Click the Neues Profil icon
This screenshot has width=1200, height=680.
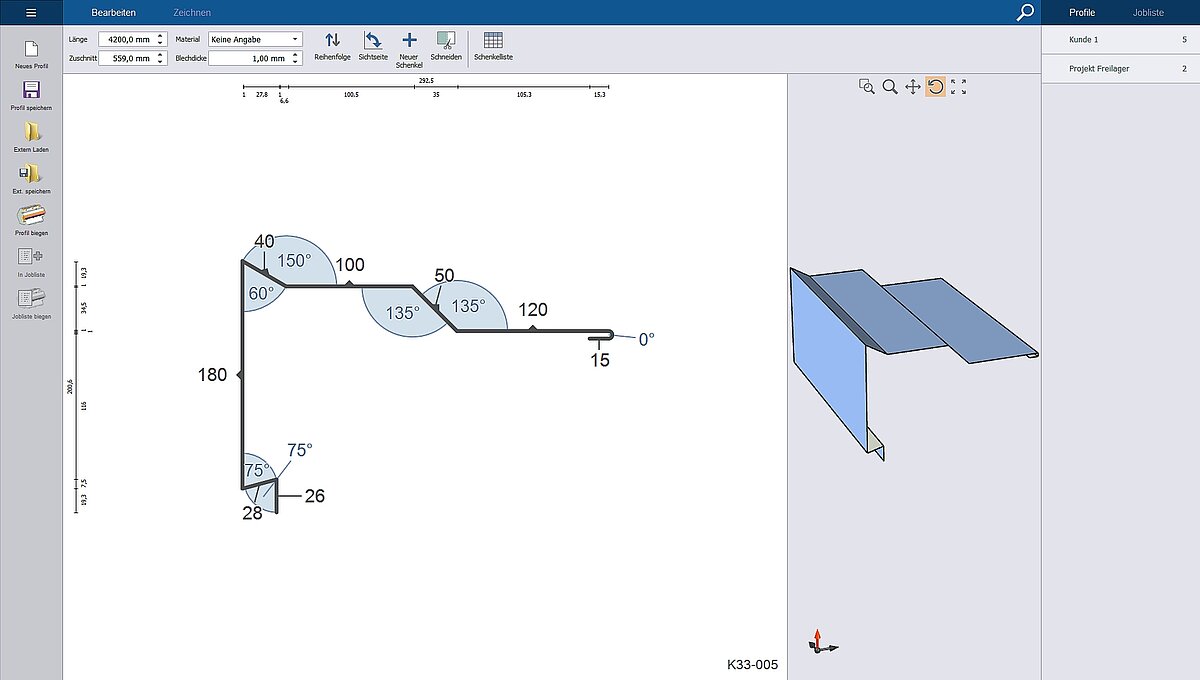click(31, 49)
